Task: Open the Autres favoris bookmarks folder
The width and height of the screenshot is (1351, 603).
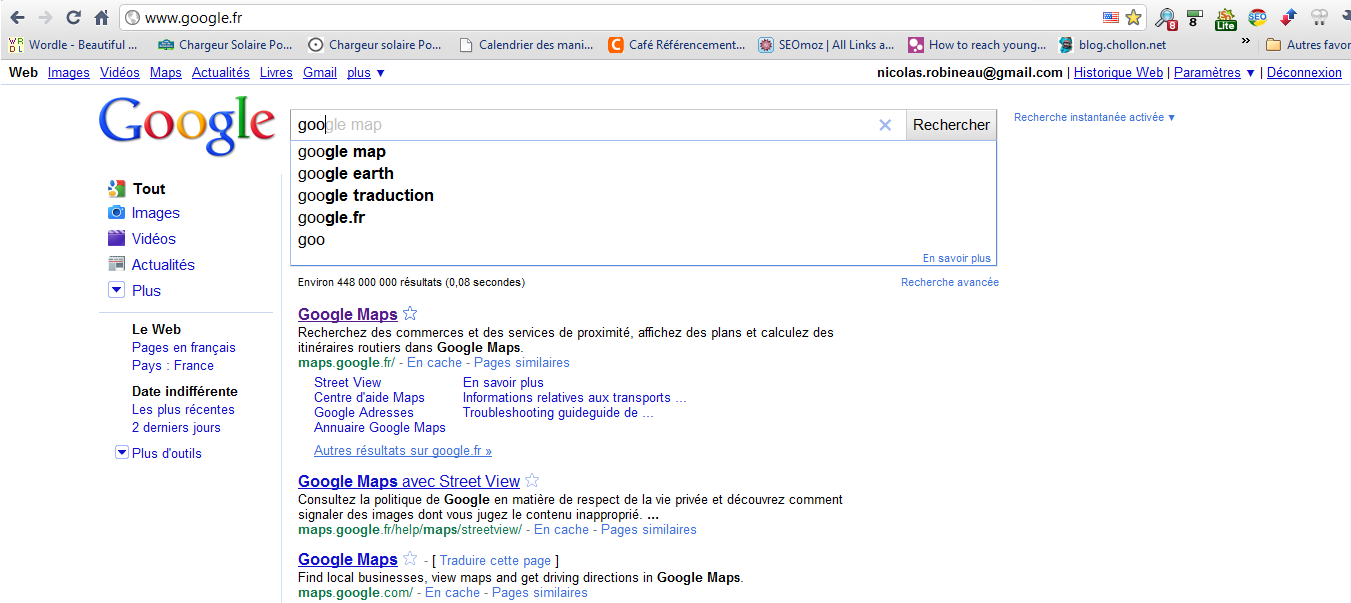Action: (1308, 45)
